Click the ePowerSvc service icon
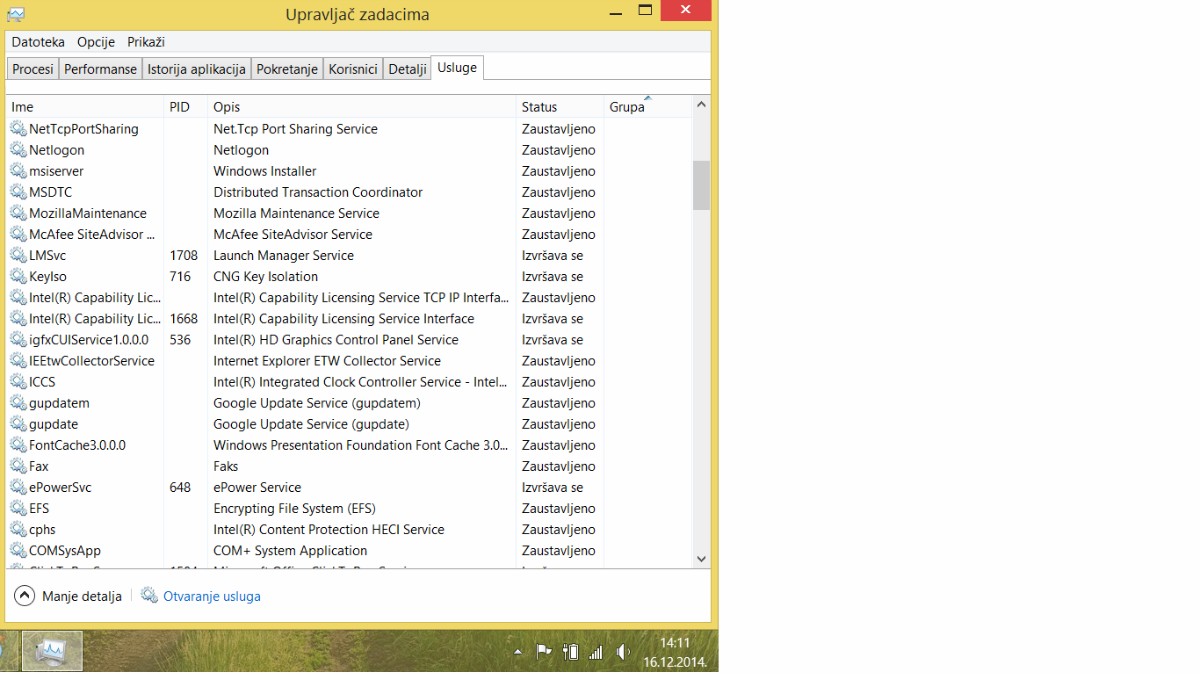This screenshot has height=674, width=1200. [18, 487]
